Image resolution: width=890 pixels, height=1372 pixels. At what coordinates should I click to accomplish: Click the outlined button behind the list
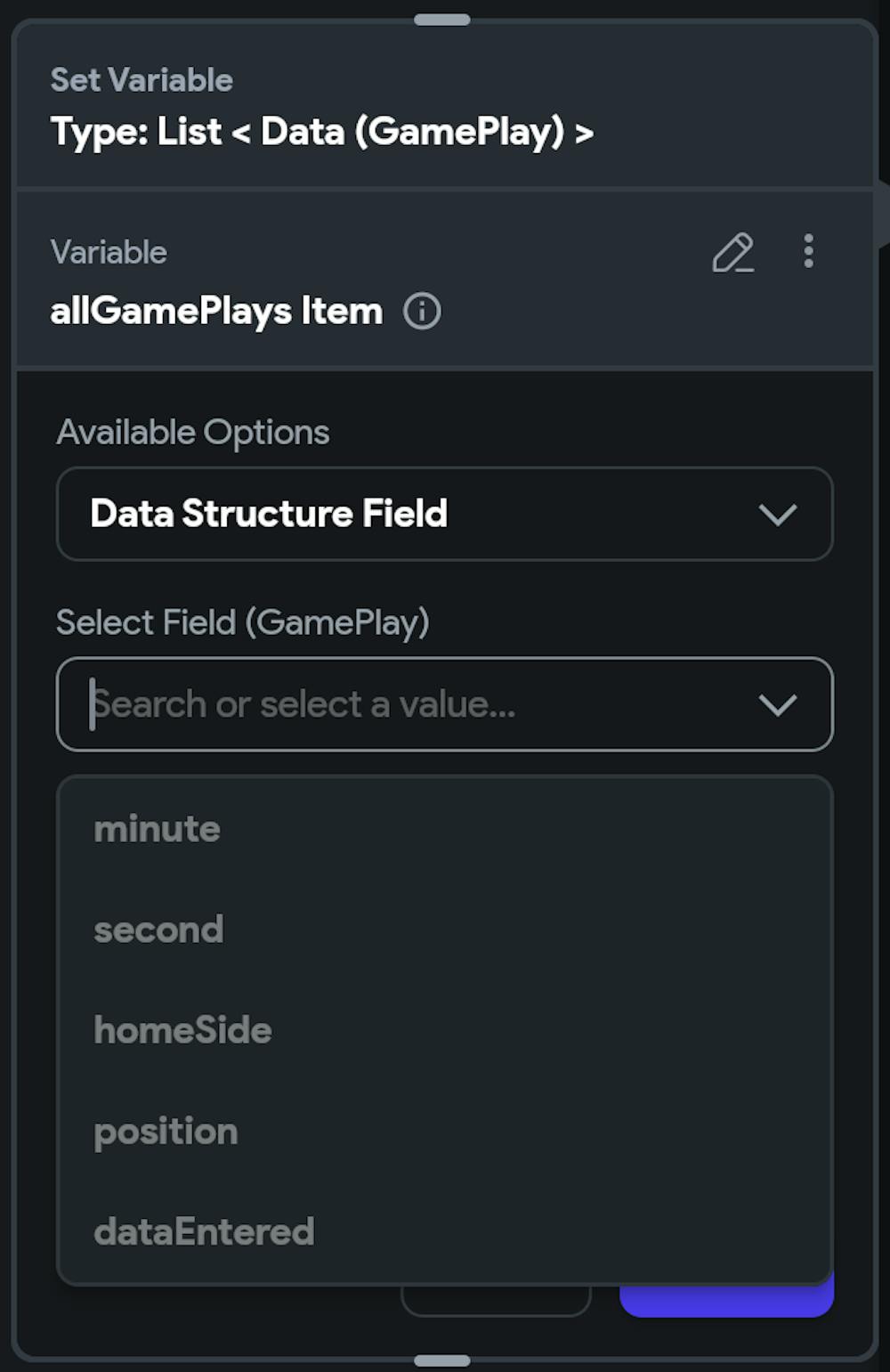496,1302
